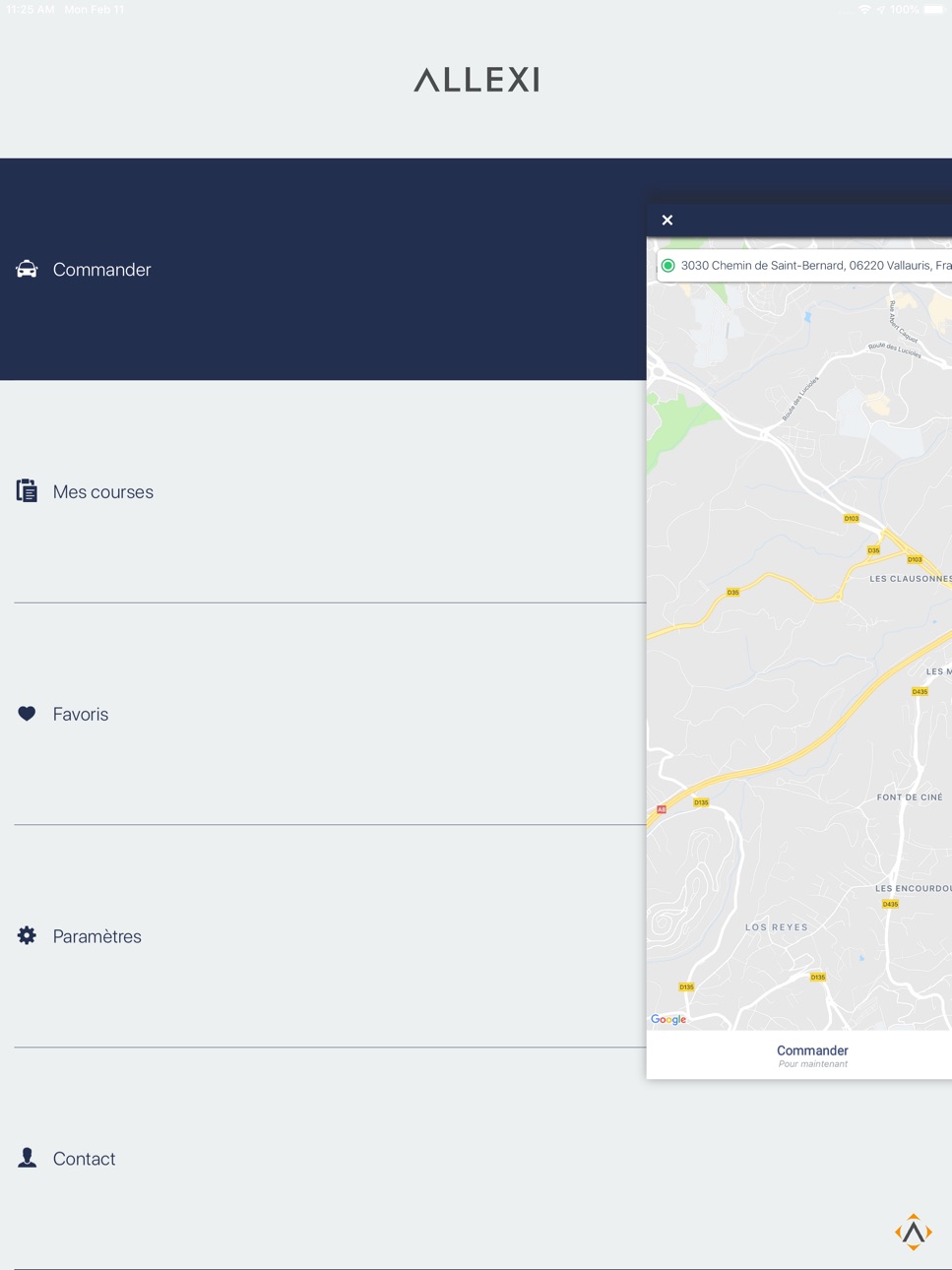The image size is (952, 1270).
Task: Click the Google logo on map
Action: pyautogui.click(x=668, y=1019)
